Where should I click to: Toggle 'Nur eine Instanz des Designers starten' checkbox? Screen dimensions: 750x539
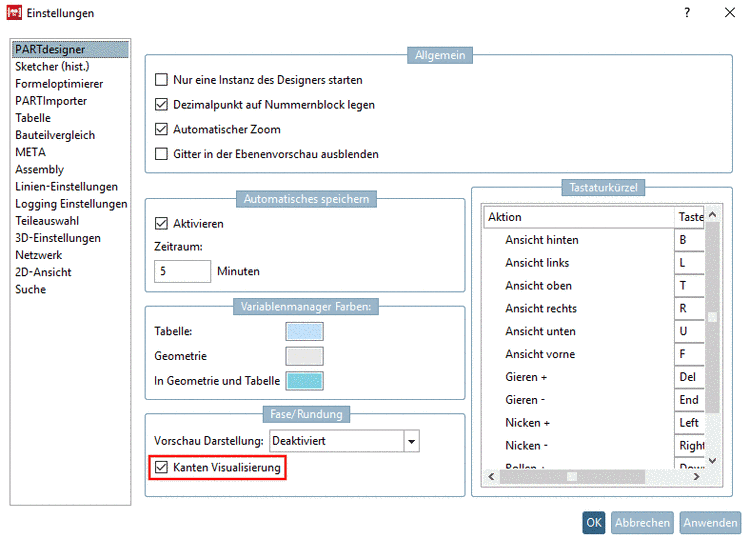pos(161,79)
